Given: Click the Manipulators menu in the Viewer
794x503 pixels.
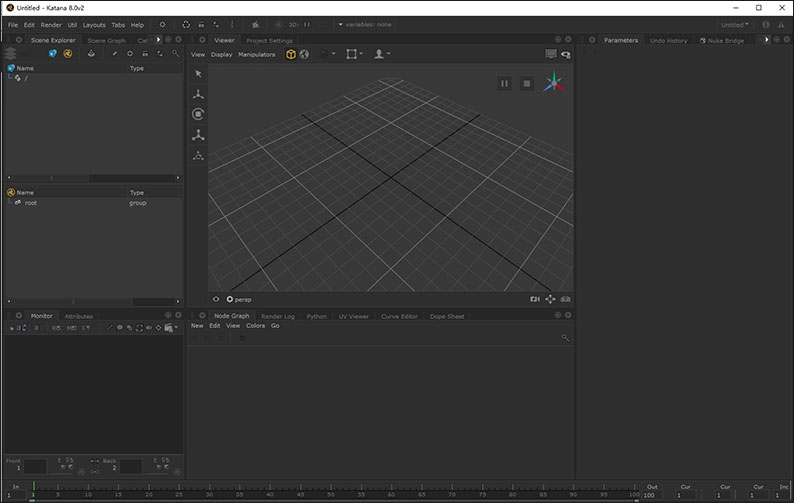Looking at the screenshot, I should (256, 54).
